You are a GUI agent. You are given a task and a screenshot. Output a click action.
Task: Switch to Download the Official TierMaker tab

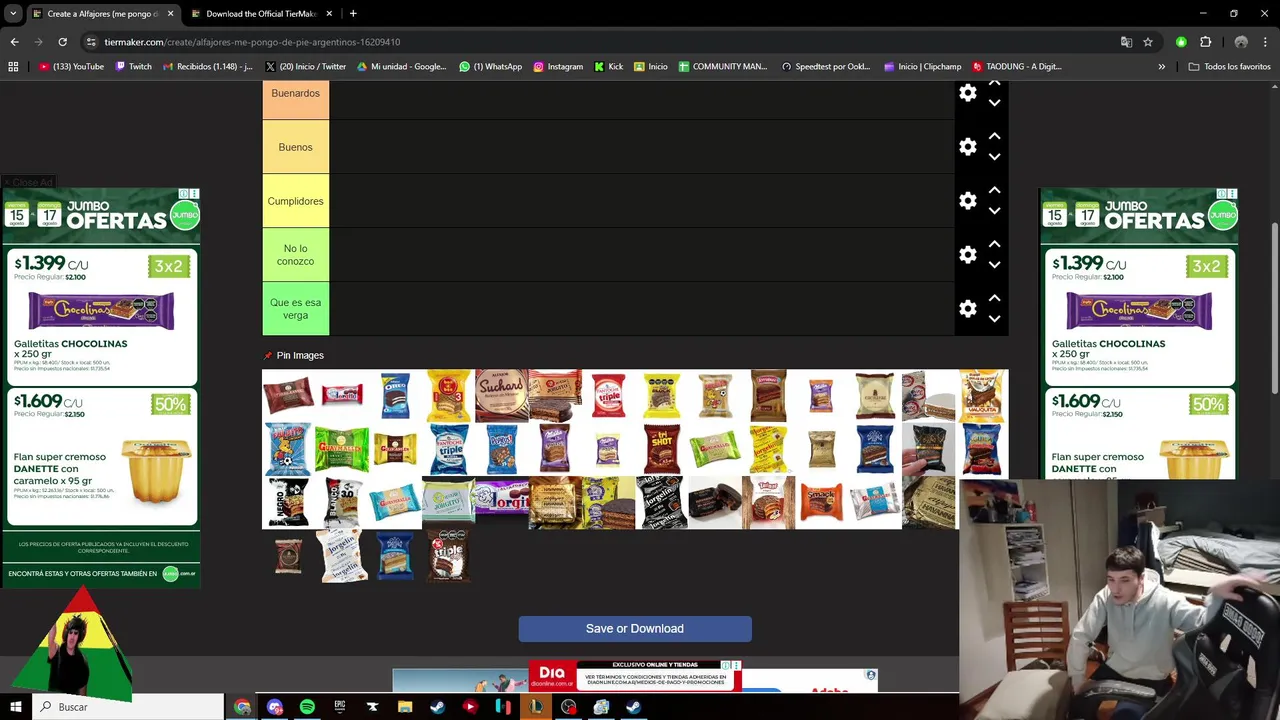pos(260,14)
